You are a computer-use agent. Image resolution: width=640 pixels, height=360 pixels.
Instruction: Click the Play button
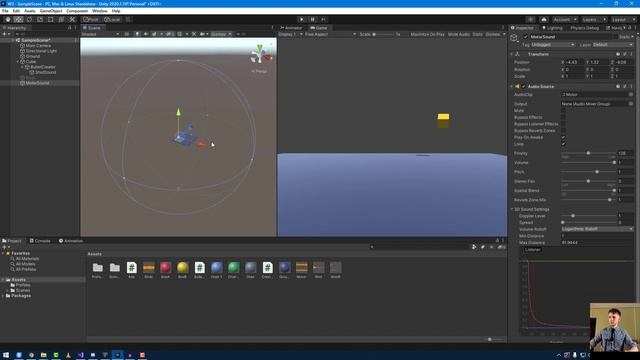(x=301, y=19)
